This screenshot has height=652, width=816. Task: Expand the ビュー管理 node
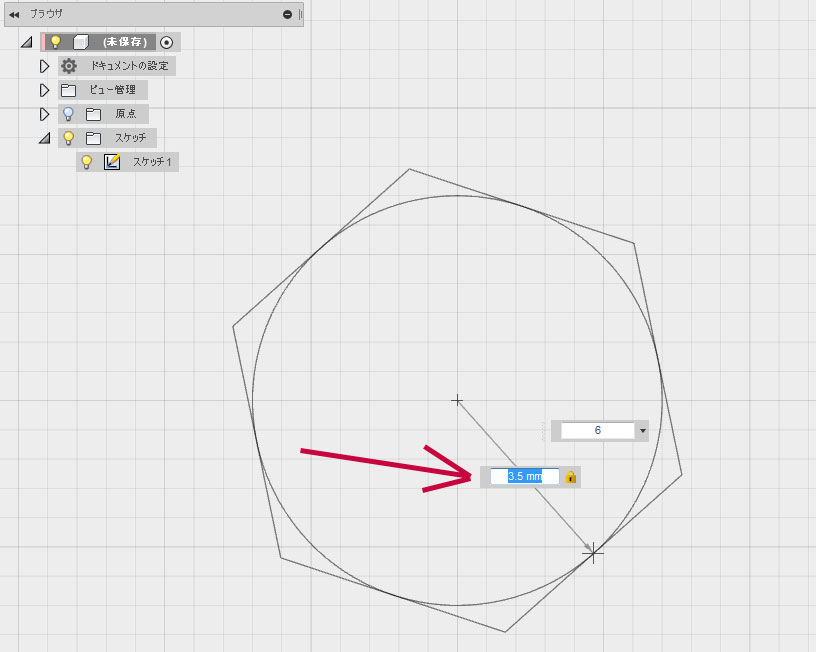(44, 90)
